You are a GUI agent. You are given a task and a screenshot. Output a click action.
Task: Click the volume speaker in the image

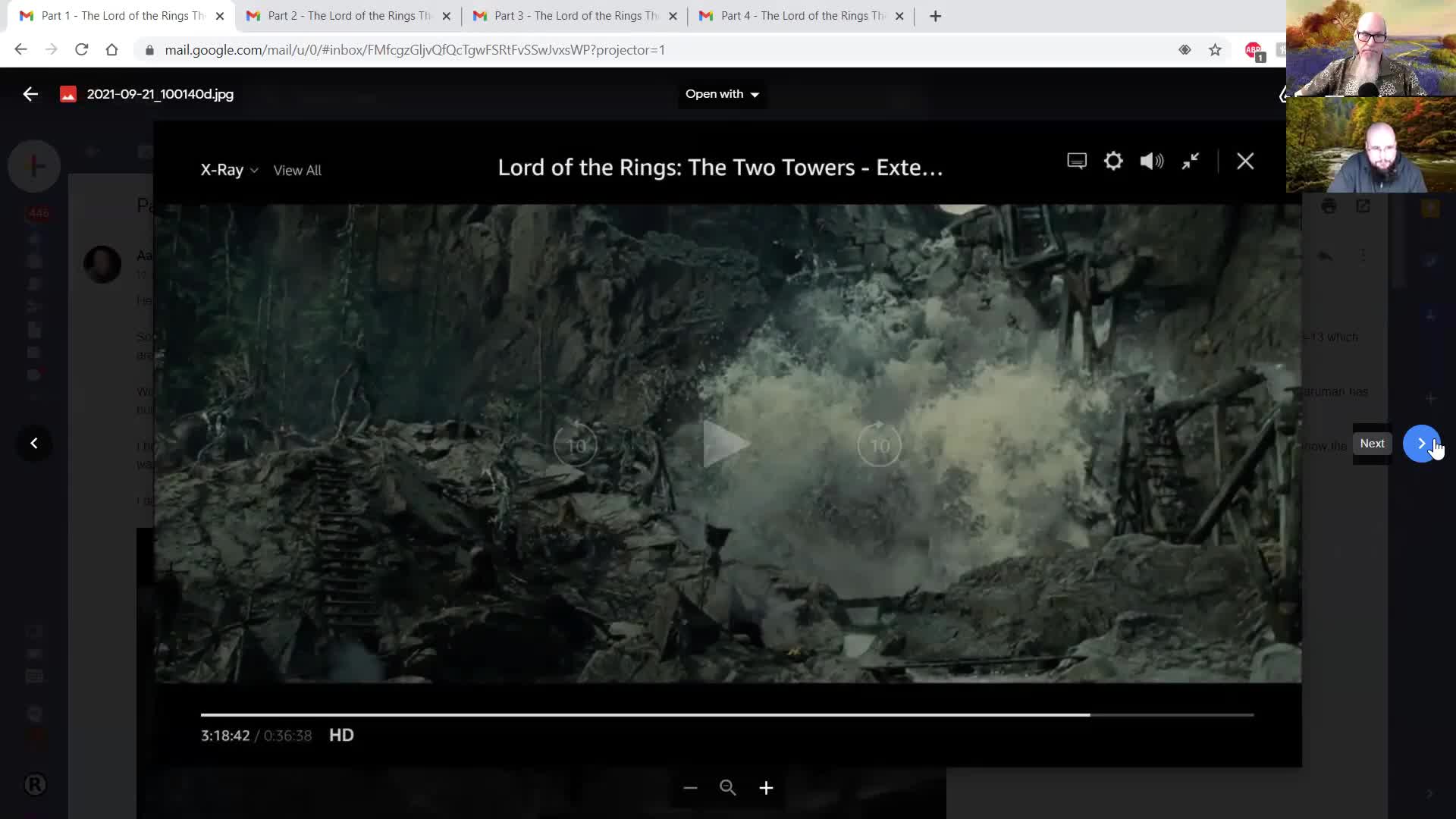[x=1151, y=161]
